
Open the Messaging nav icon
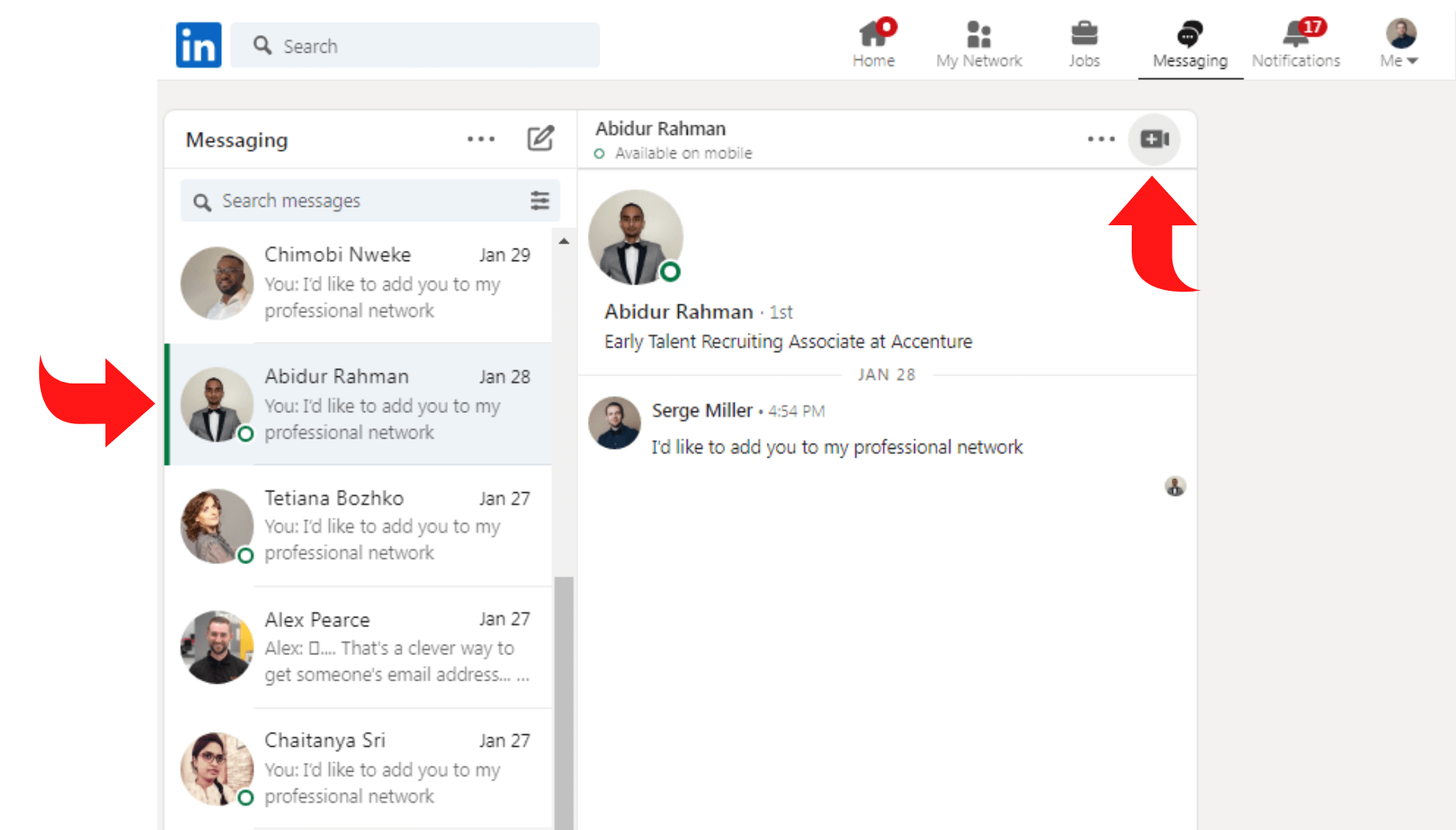(1189, 34)
